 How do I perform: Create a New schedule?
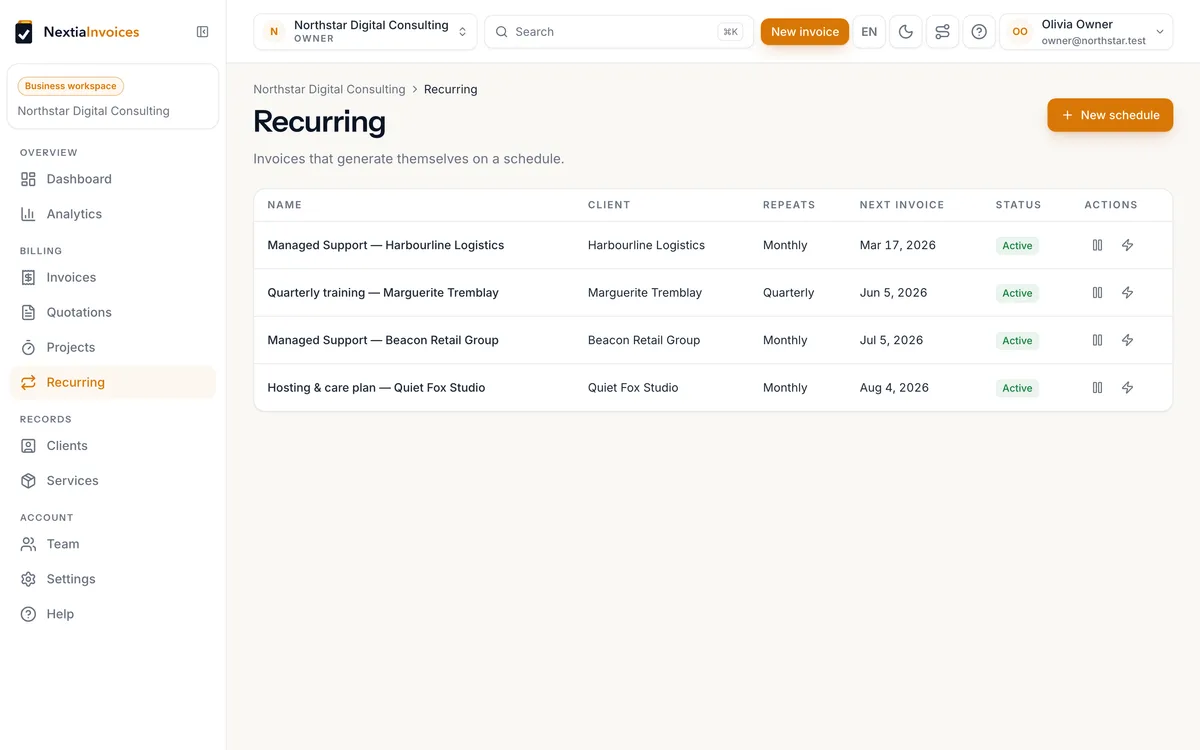click(x=1110, y=115)
